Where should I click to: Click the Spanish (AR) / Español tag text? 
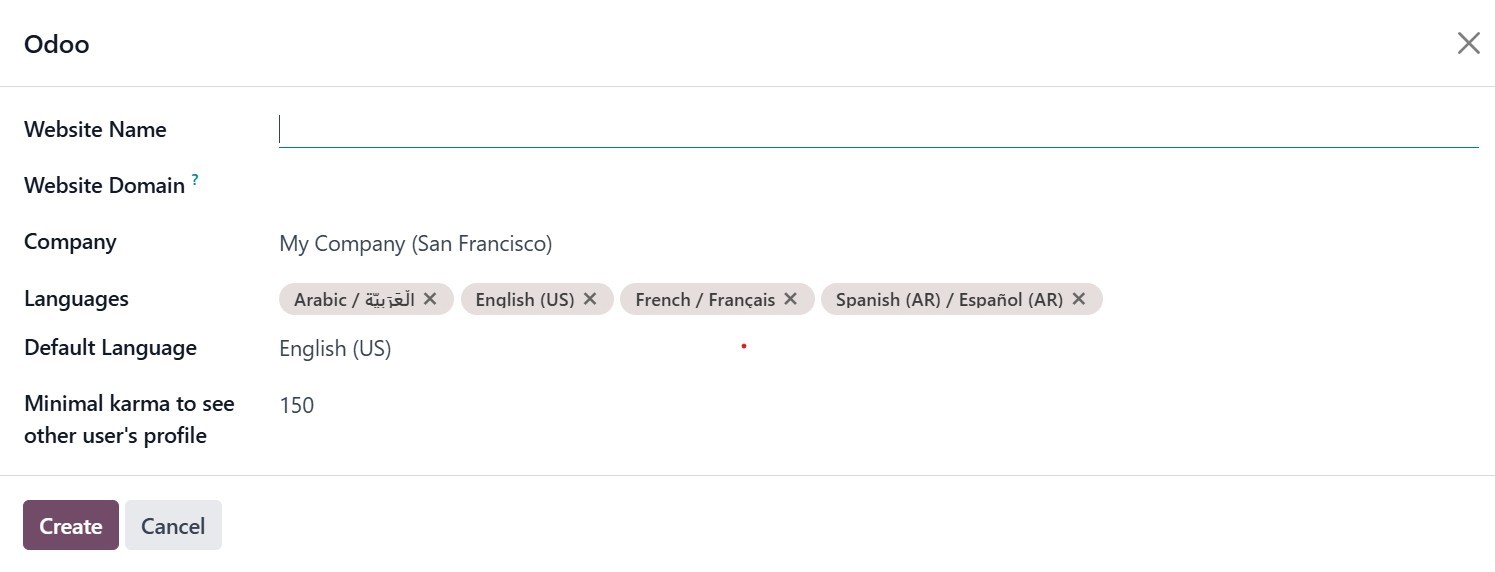point(949,299)
